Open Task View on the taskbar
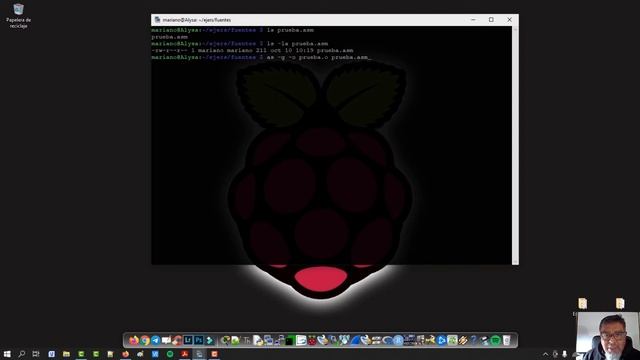 pyautogui.click(x=36, y=354)
